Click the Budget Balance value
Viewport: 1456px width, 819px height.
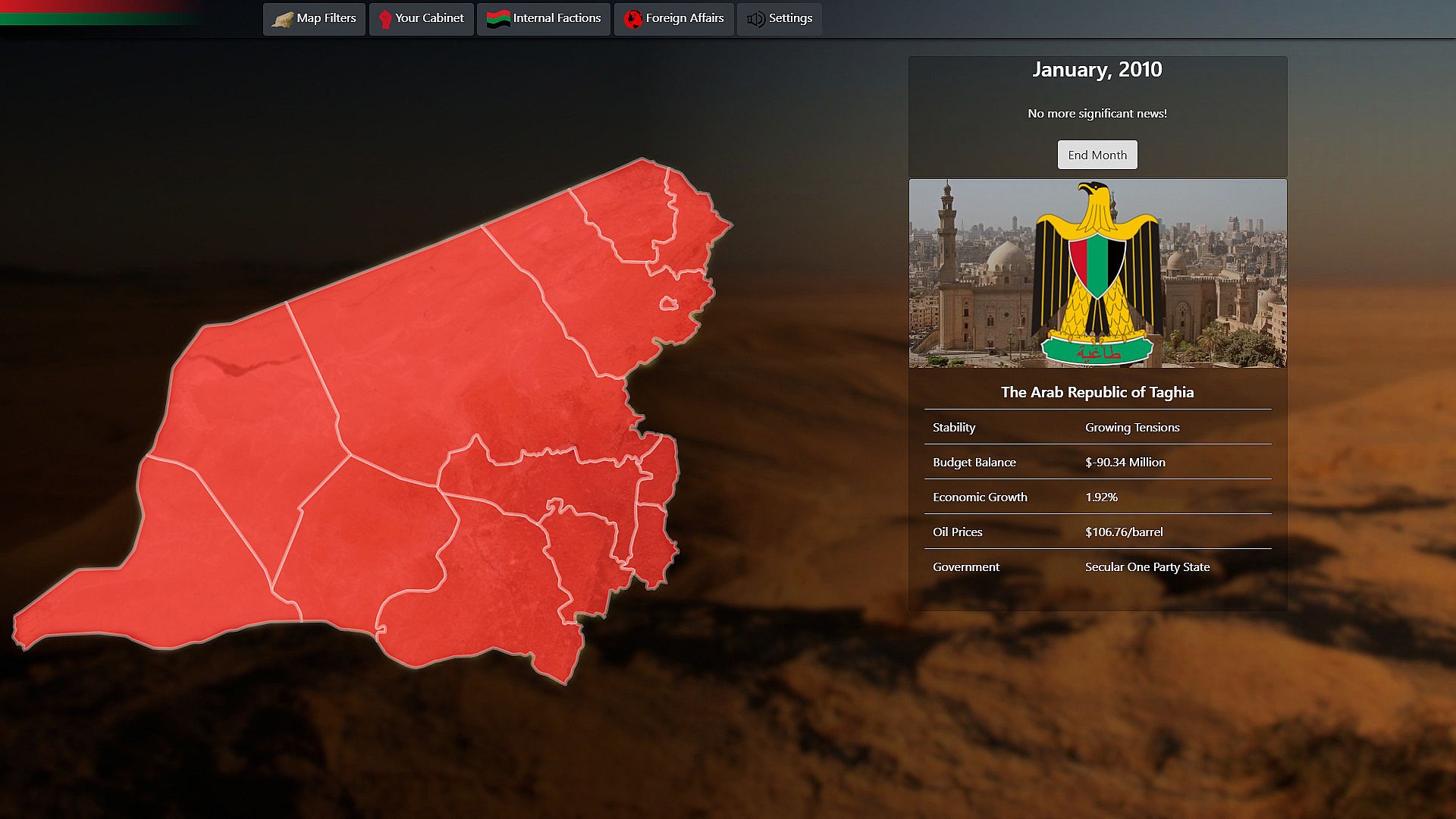pos(1125,462)
